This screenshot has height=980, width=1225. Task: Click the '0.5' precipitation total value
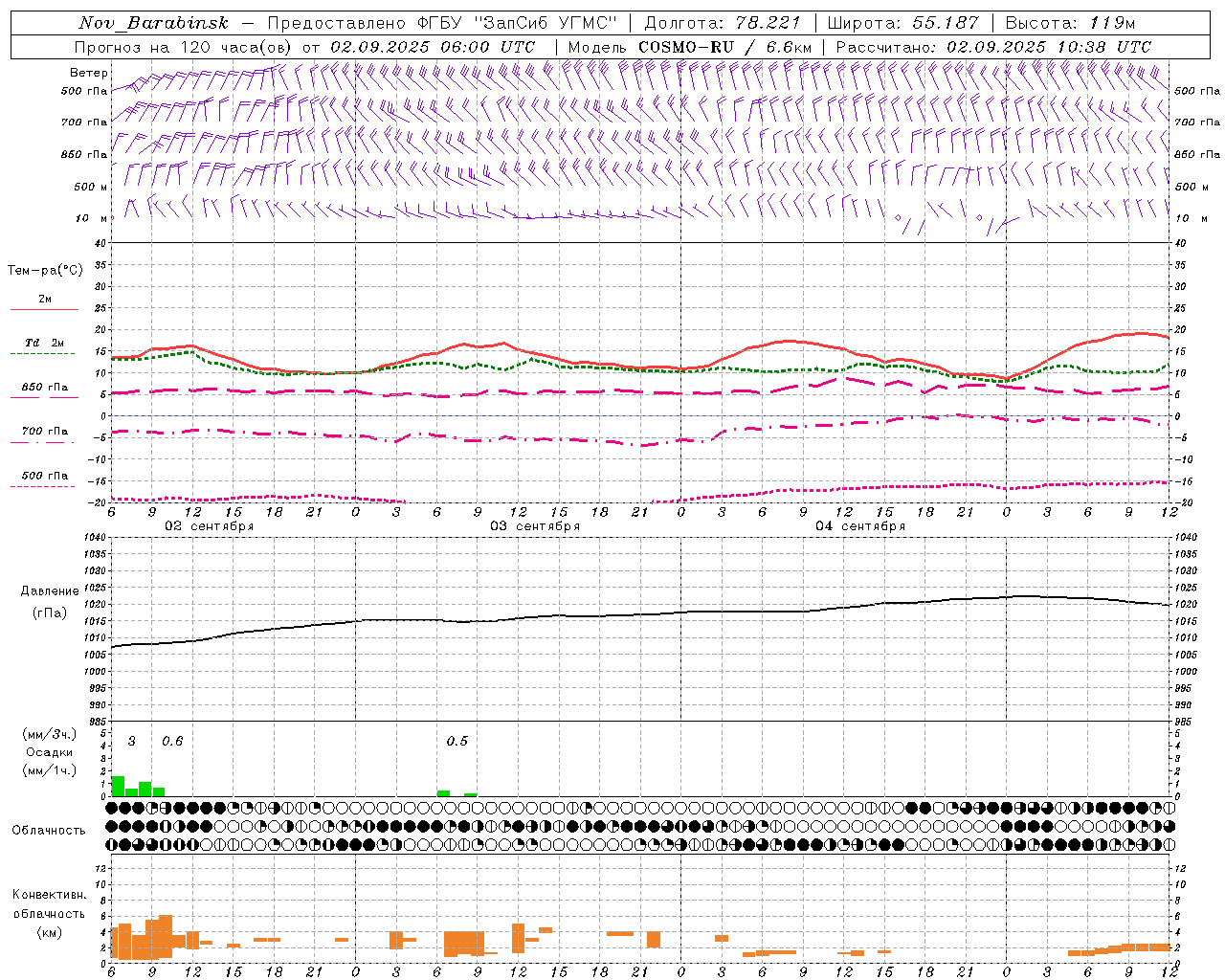[457, 742]
